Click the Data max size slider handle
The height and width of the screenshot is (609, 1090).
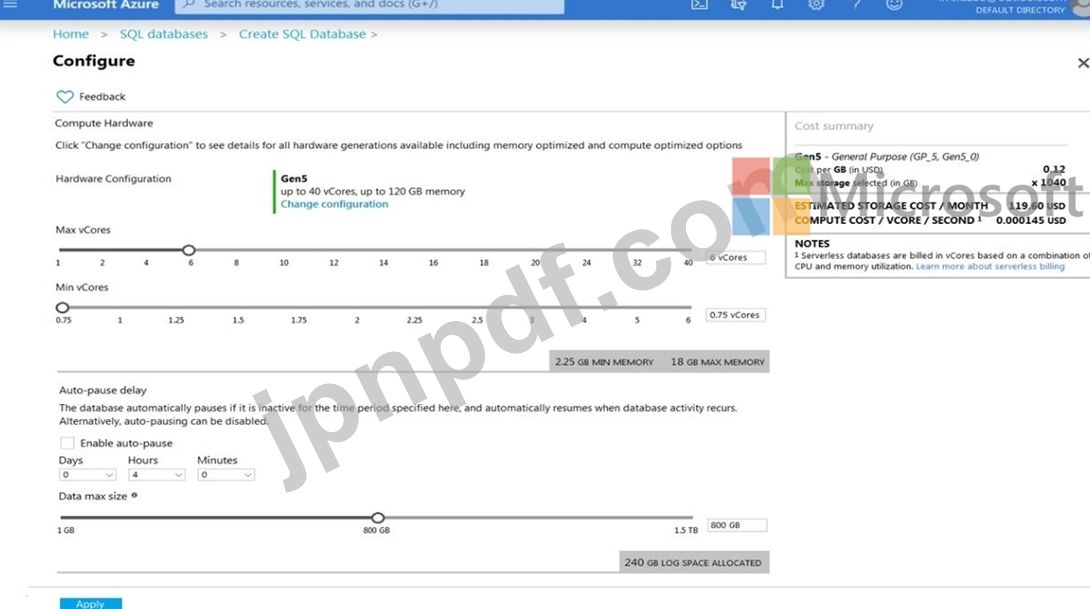click(377, 518)
